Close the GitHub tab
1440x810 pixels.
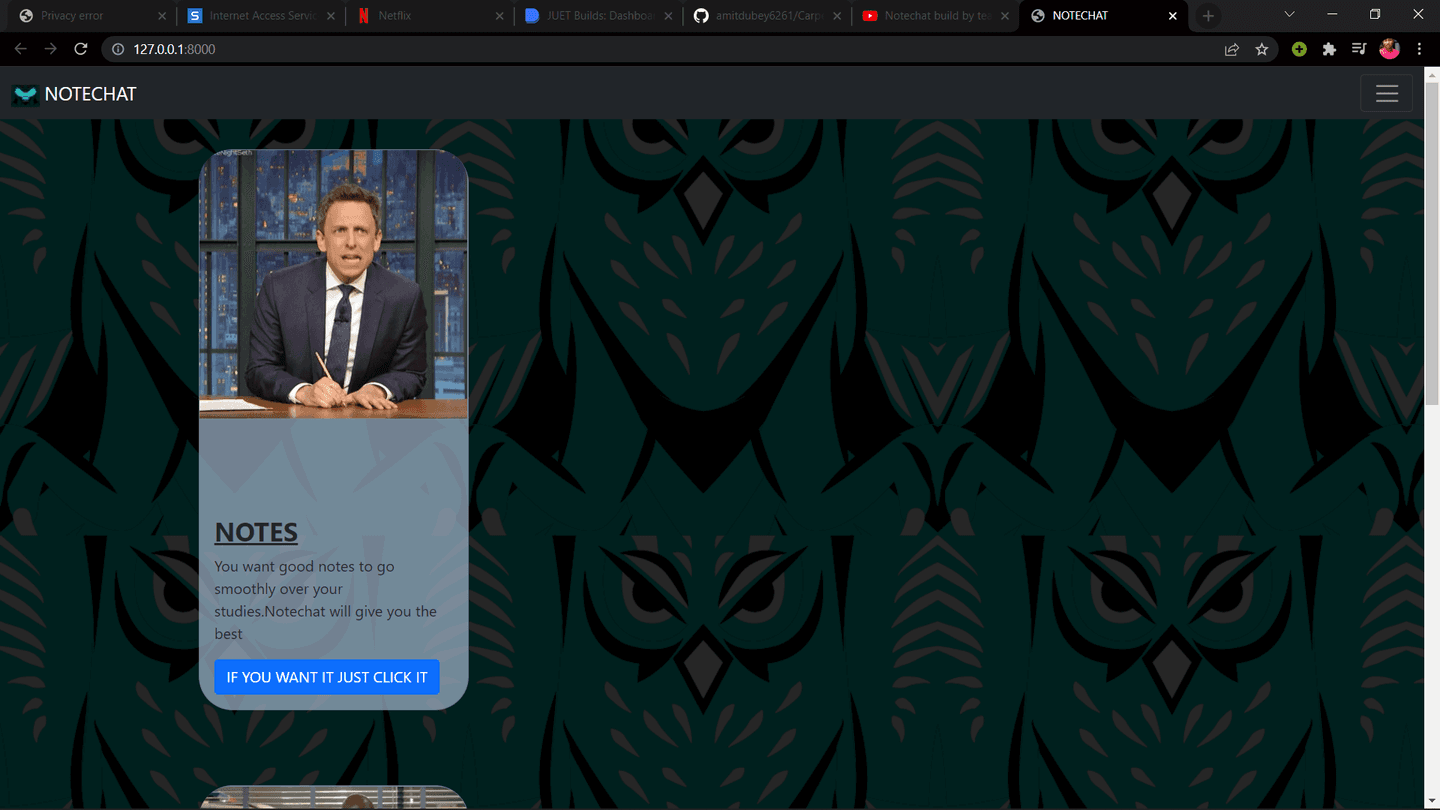click(837, 16)
